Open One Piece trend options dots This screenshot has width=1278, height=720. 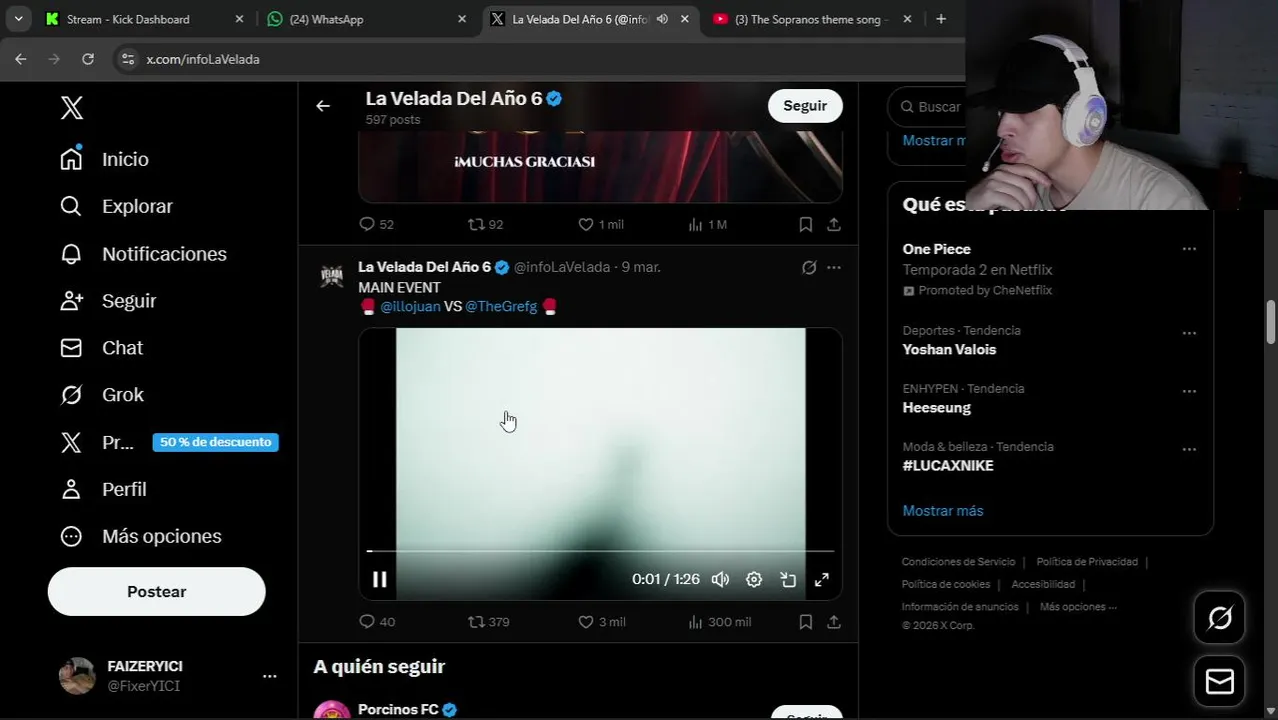pos(1189,249)
